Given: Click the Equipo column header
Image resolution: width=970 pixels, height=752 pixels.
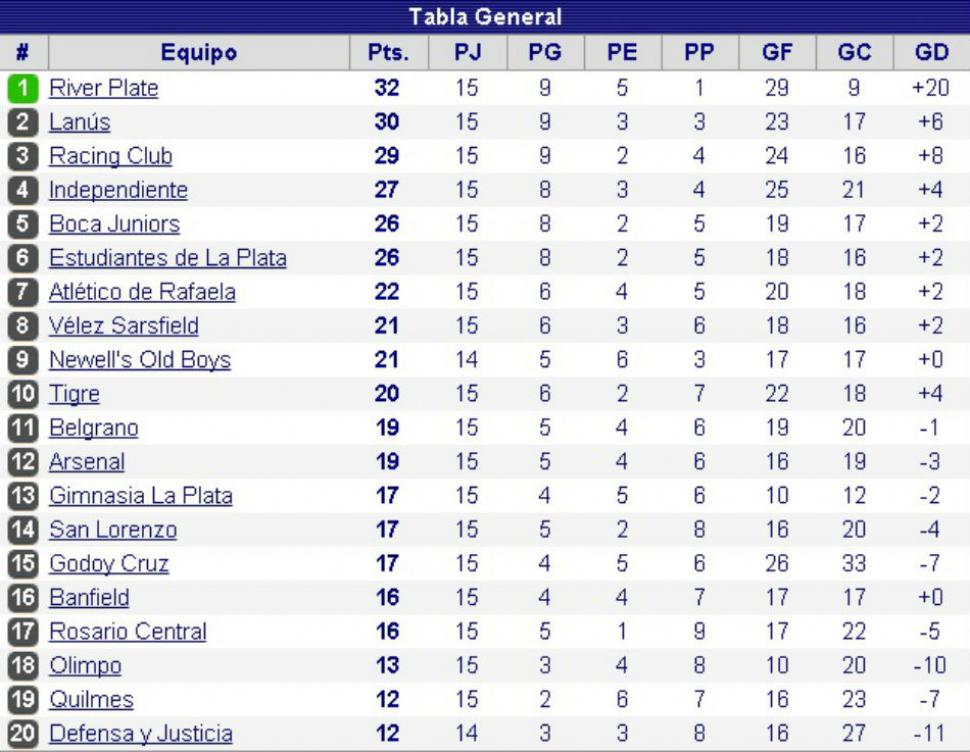Looking at the screenshot, I should (199, 53).
